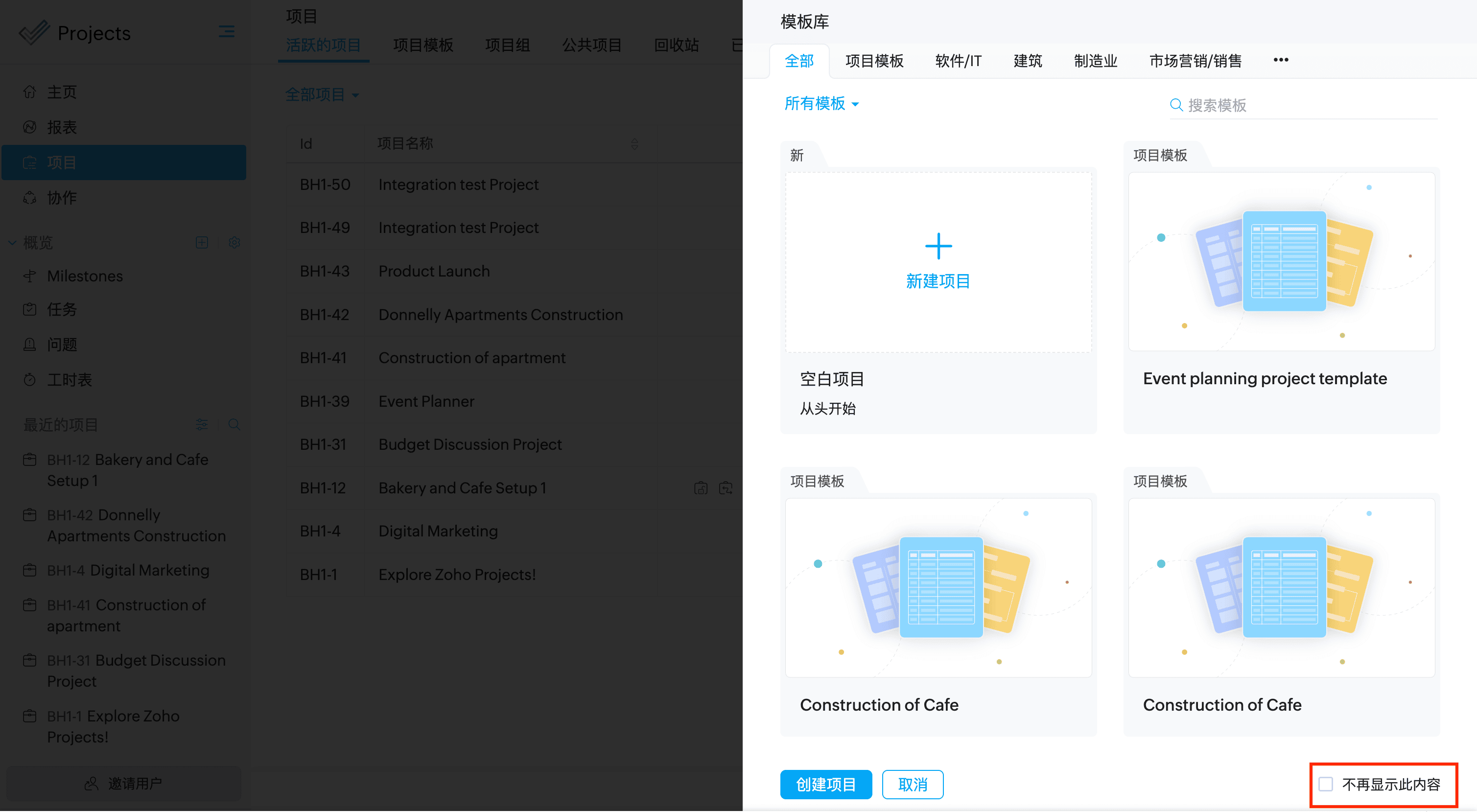Click the 创建项目 button
This screenshot has width=1477, height=812.
[x=826, y=784]
